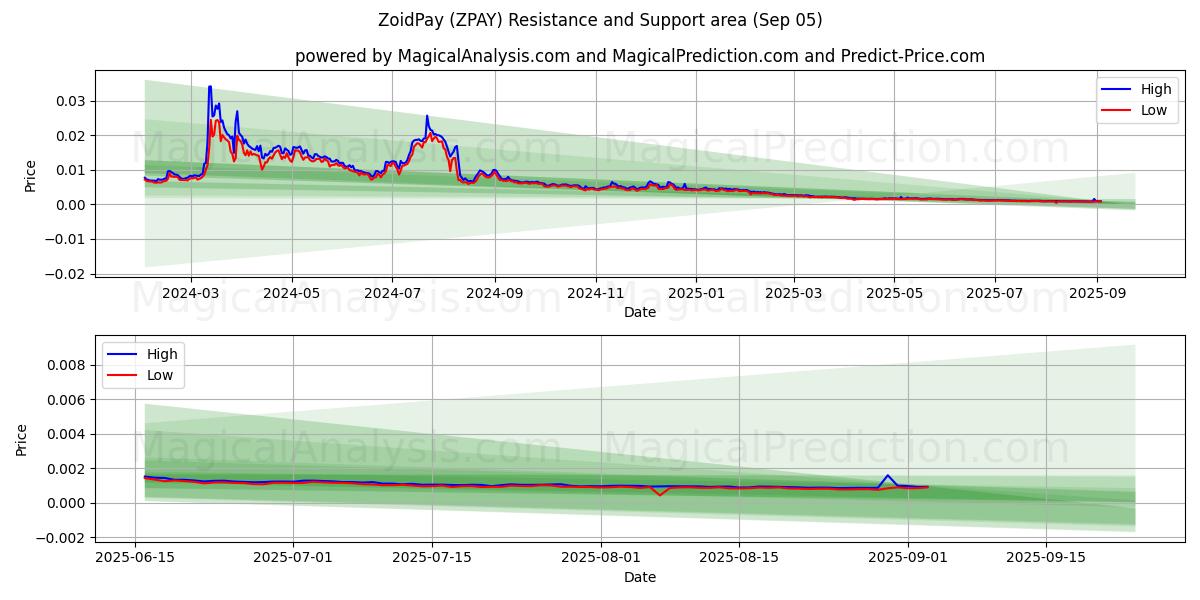Click the '0.004' price tick on bottom chart
The width and height of the screenshot is (1200, 600).
click(69, 434)
